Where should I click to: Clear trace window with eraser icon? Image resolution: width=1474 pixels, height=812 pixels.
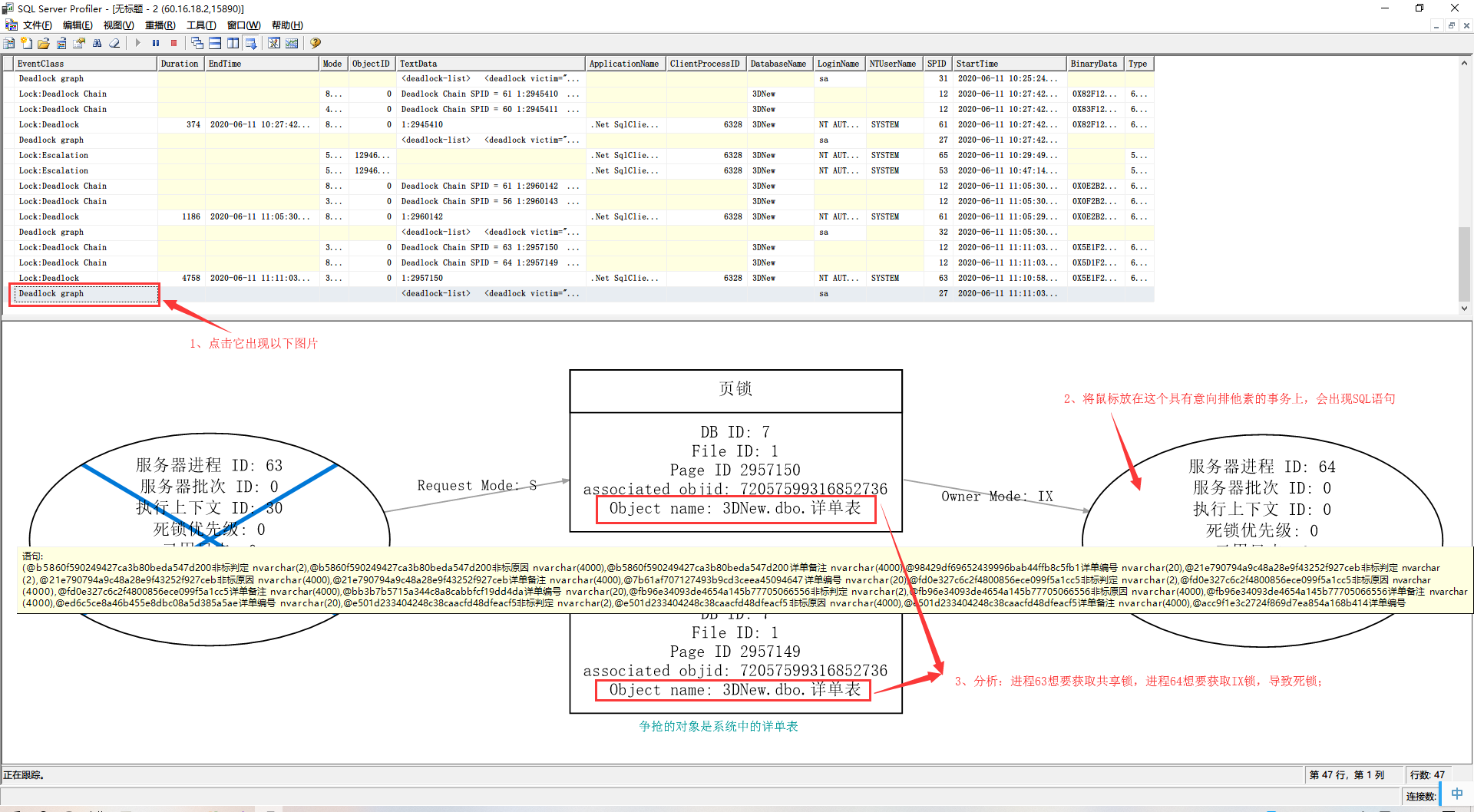tap(114, 43)
